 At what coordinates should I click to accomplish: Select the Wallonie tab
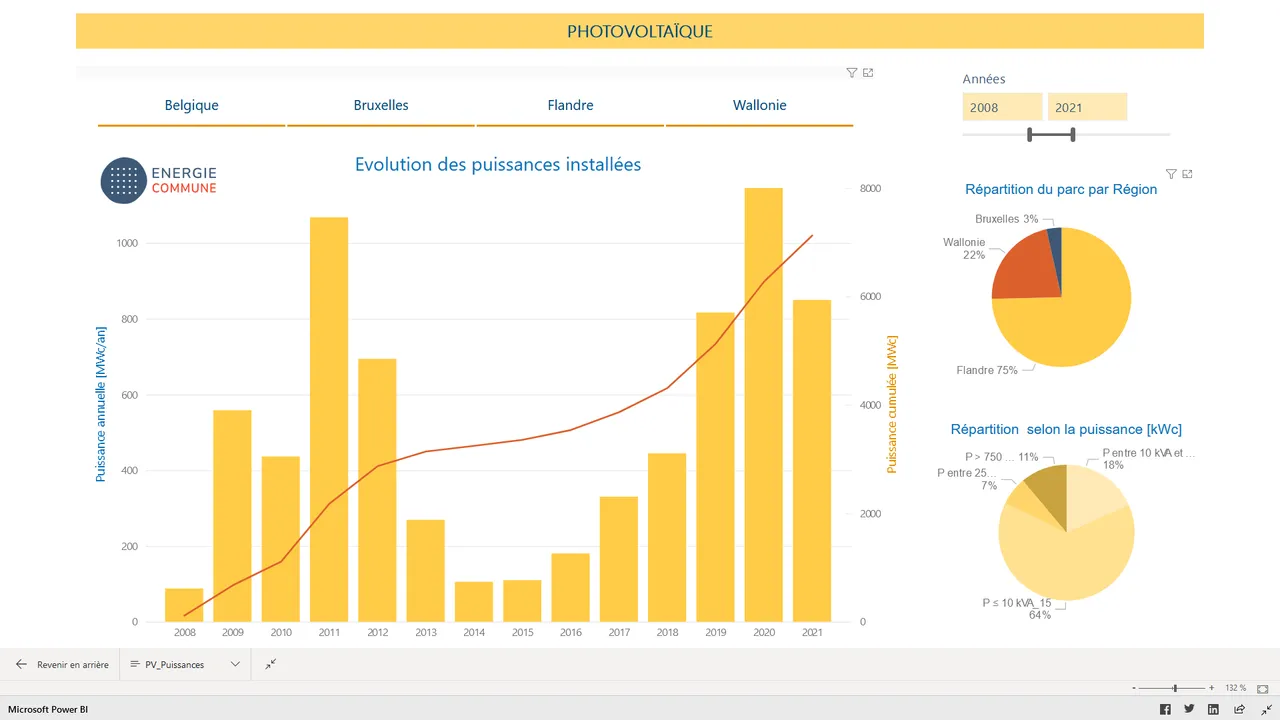pos(760,105)
